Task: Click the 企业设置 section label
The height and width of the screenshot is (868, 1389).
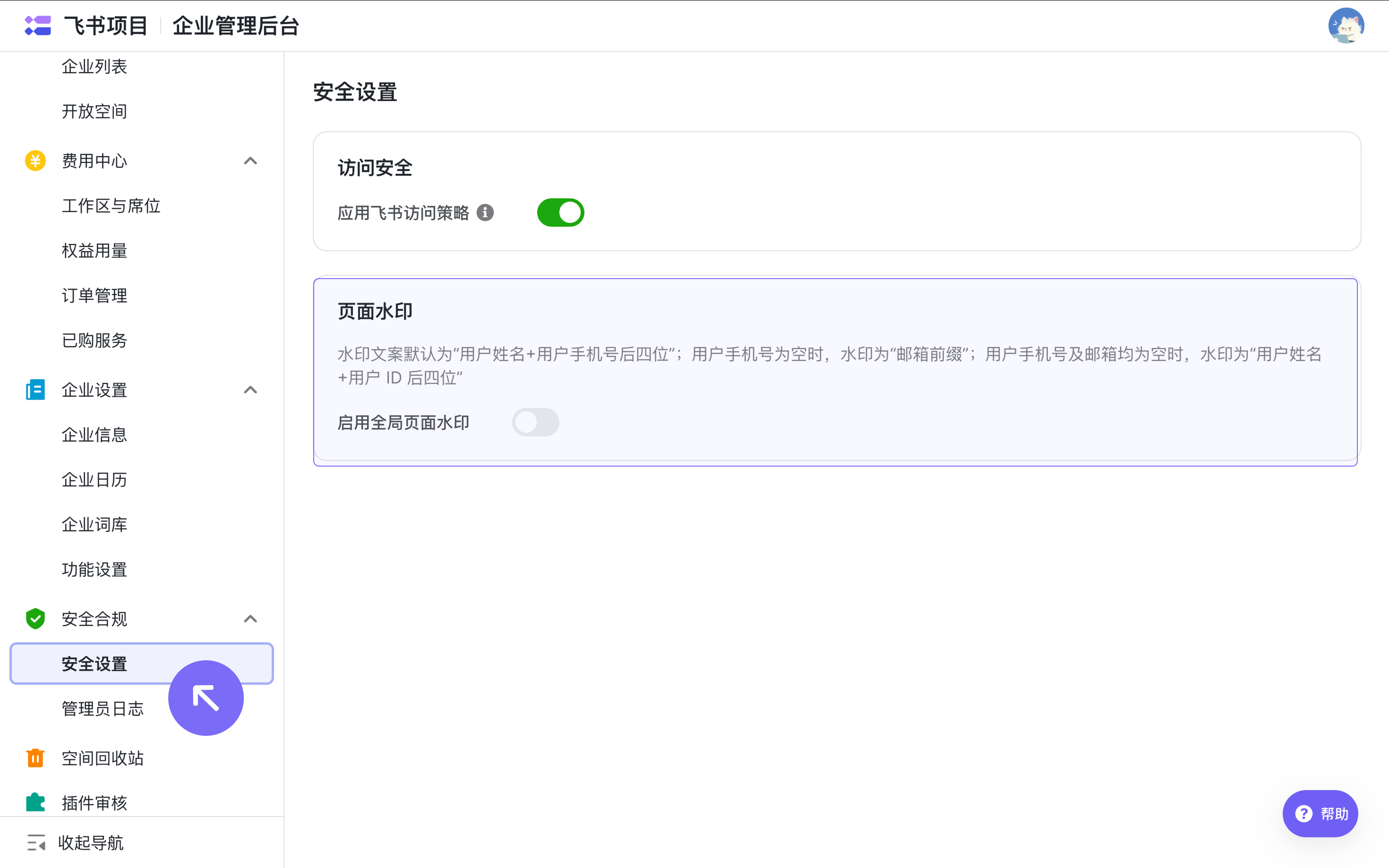Action: tap(94, 390)
